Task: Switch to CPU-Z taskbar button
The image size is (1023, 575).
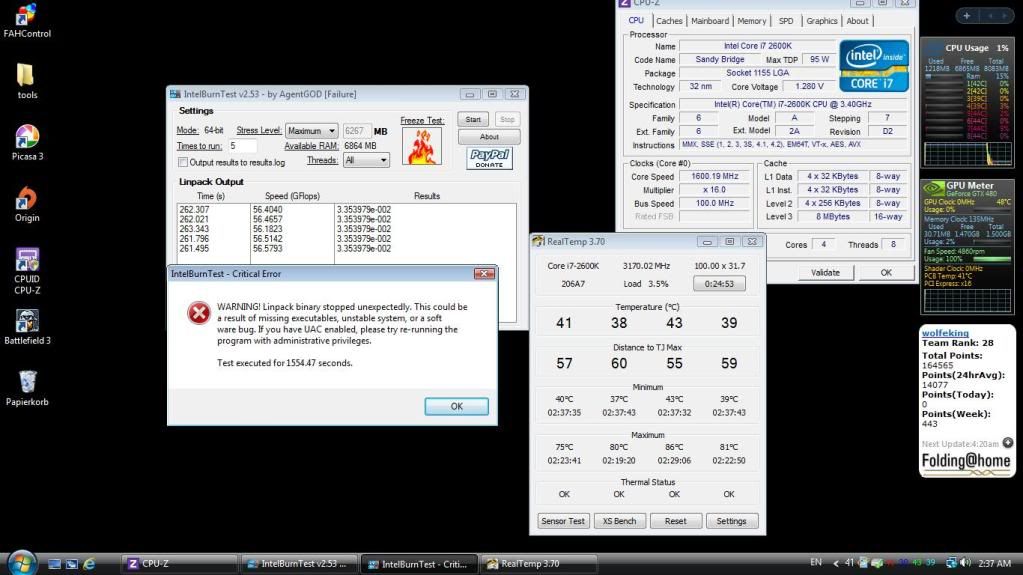Action: click(x=179, y=564)
